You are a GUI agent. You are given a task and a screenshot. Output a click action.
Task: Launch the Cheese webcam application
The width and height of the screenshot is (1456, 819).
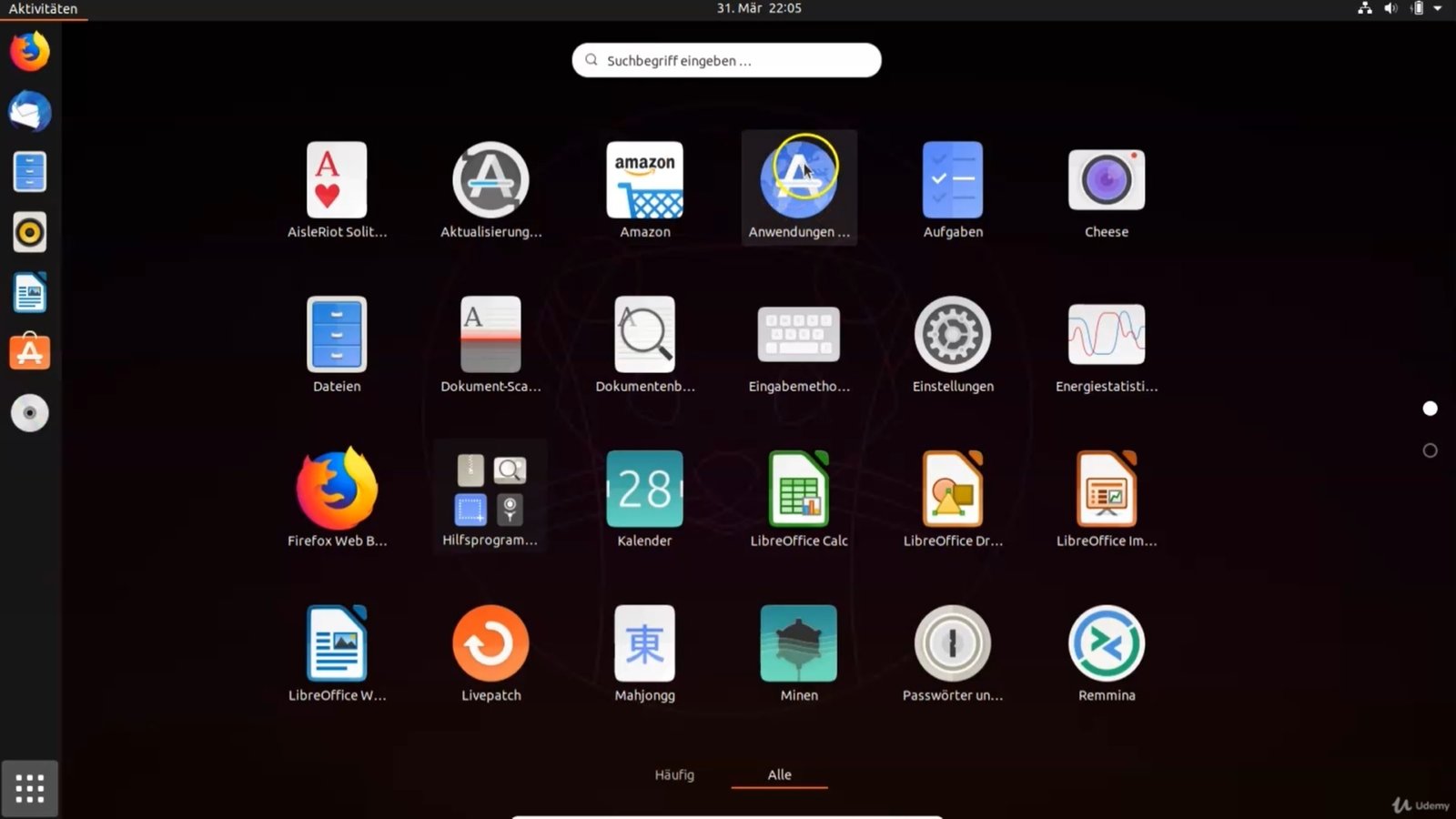tap(1106, 181)
